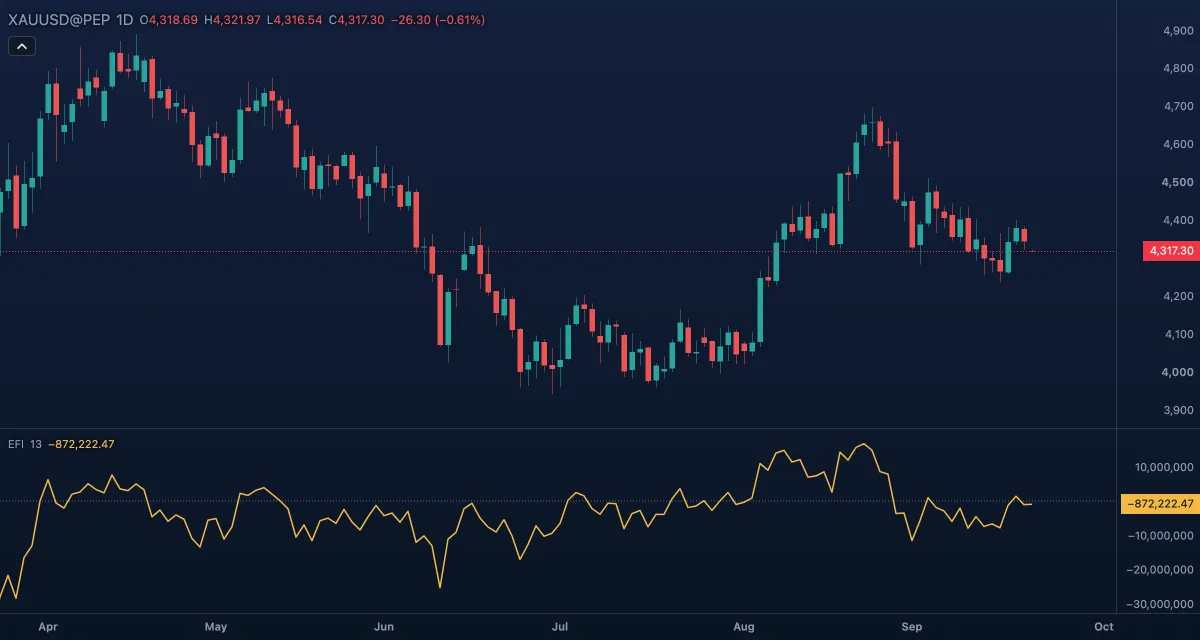
Task: Click the XAUUSD@PEP symbol title
Action: 60,20
